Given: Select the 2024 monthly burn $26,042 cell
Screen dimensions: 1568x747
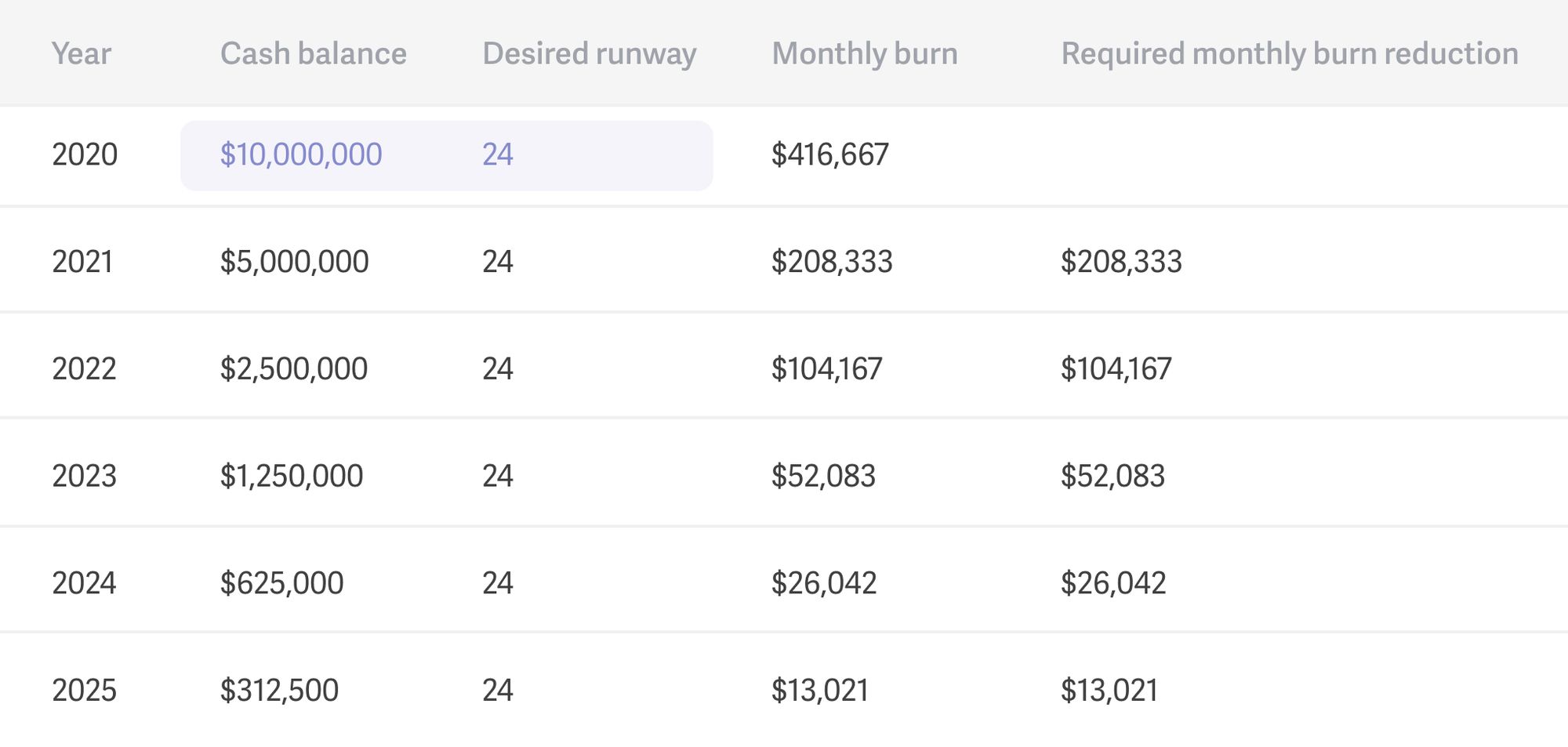Looking at the screenshot, I should (x=823, y=583).
